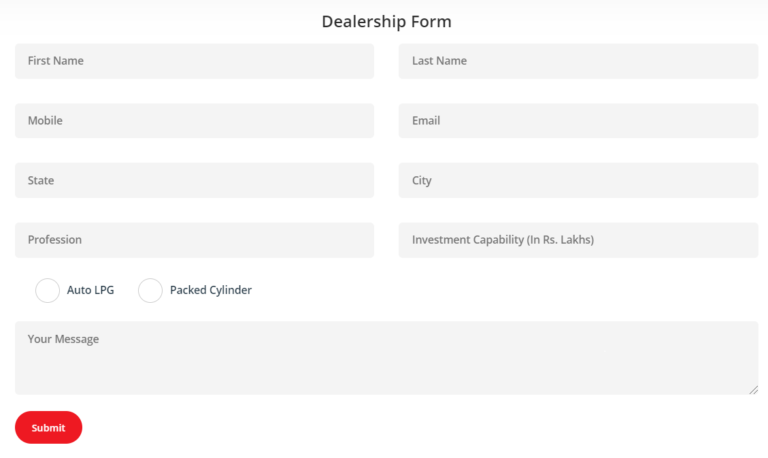Select the Profession input field
This screenshot has width=768, height=458.
pyautogui.click(x=194, y=240)
